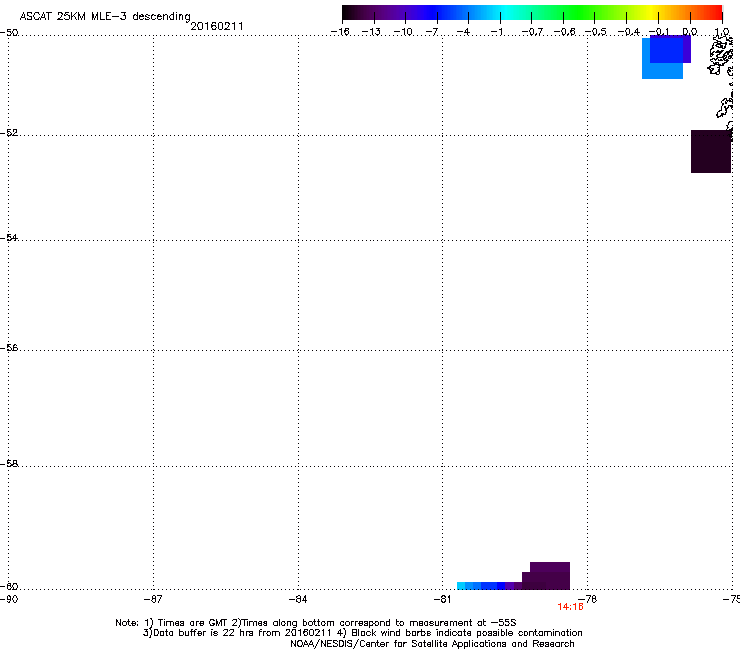Click the -13 label on the color scale
Image resolution: width=740 pixels, height=650 pixels.
coord(371,32)
